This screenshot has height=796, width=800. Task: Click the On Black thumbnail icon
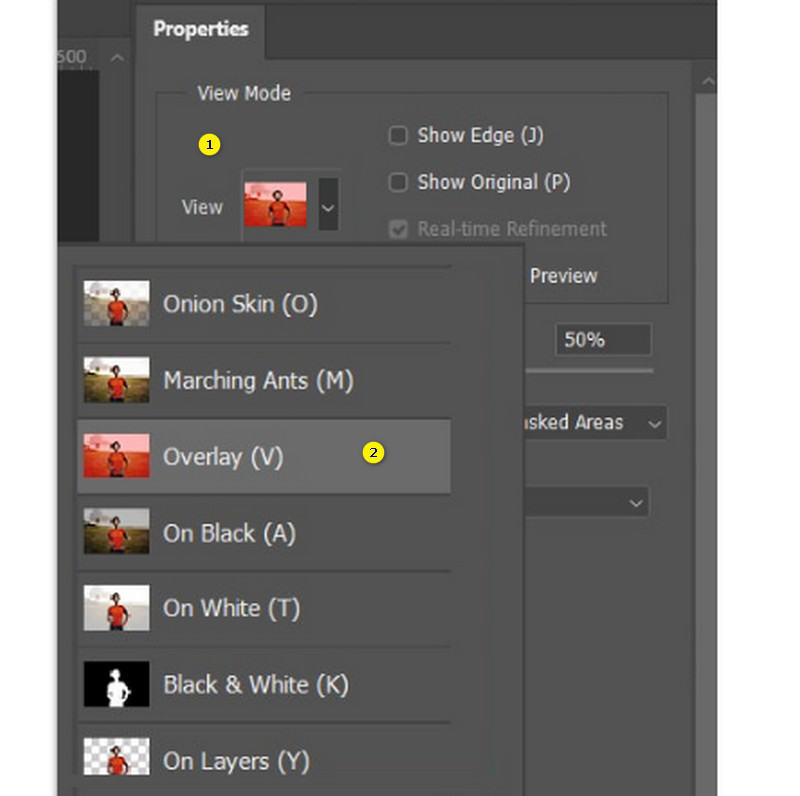pos(116,533)
